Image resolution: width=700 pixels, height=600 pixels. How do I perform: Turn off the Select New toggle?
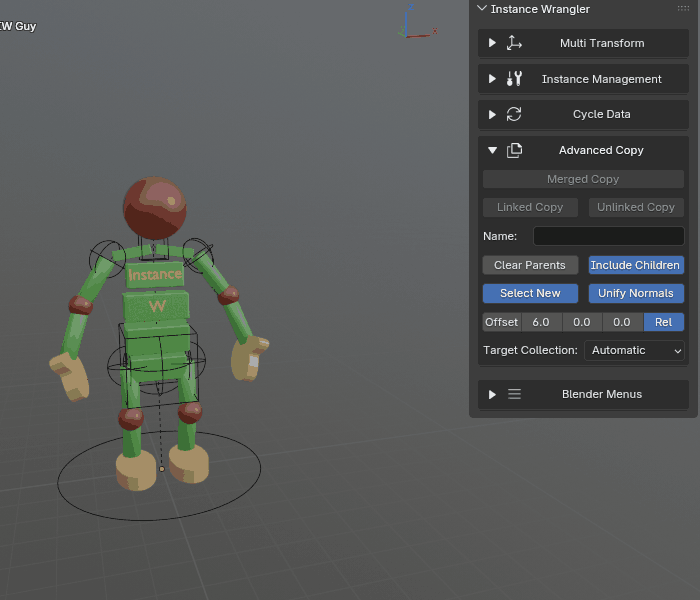pos(530,293)
